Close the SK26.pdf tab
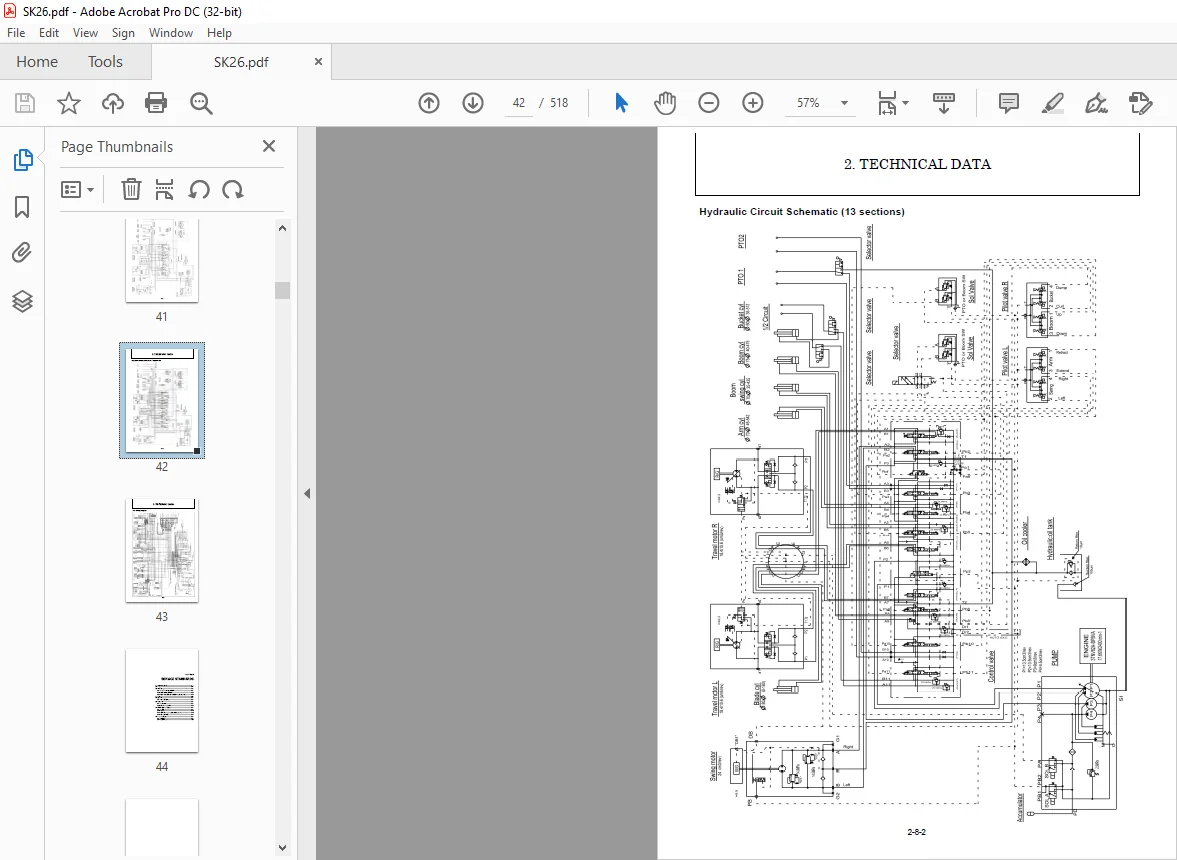Viewport: 1177px width, 860px height. (x=318, y=62)
